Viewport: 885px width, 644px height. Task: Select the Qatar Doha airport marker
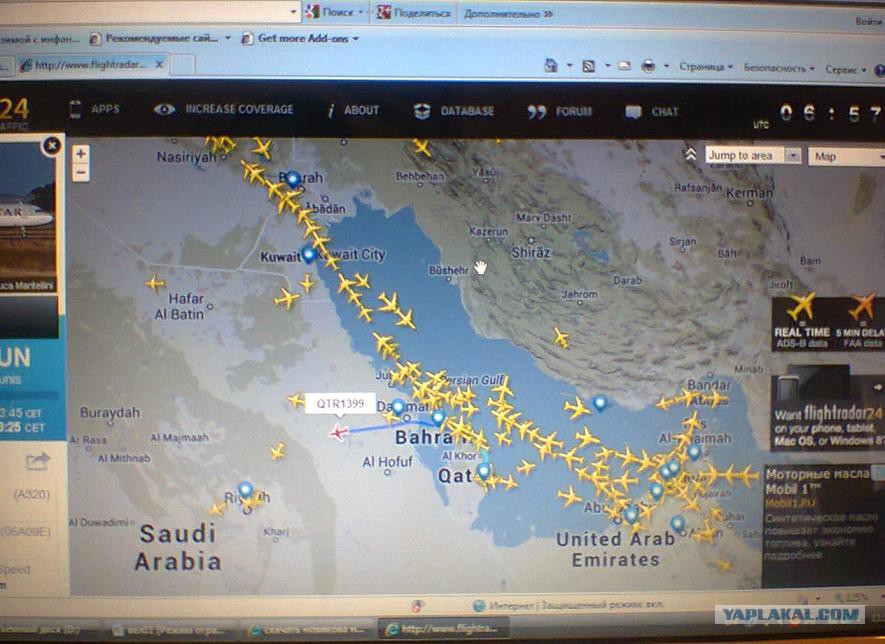coord(484,471)
